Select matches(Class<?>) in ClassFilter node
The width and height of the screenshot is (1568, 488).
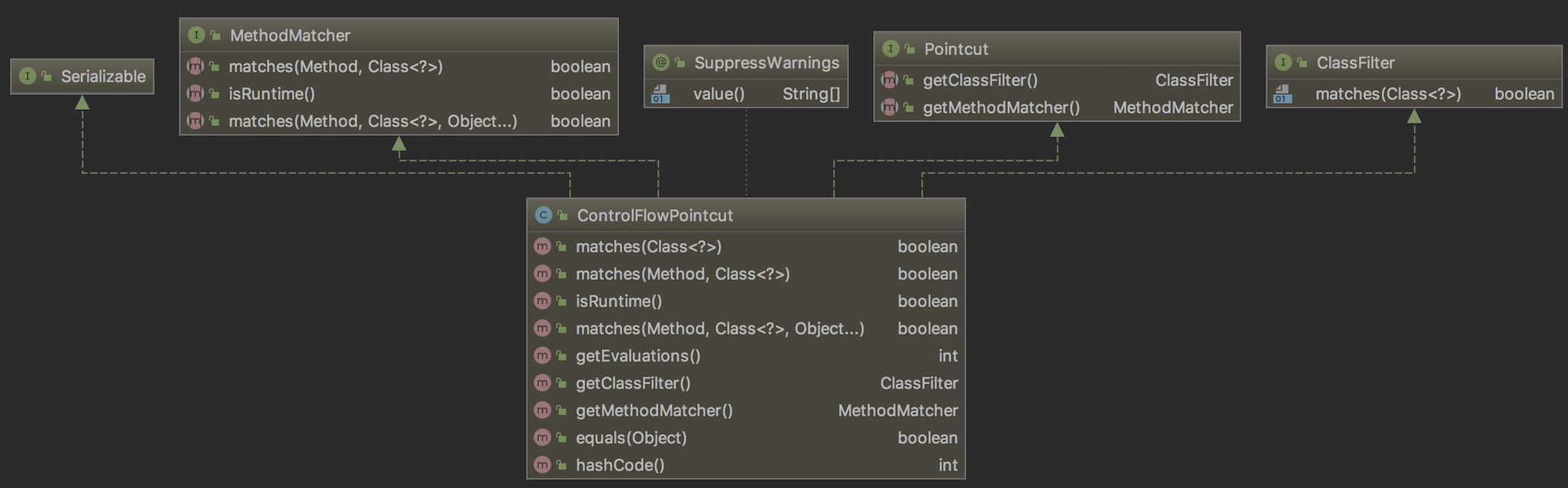point(1388,94)
